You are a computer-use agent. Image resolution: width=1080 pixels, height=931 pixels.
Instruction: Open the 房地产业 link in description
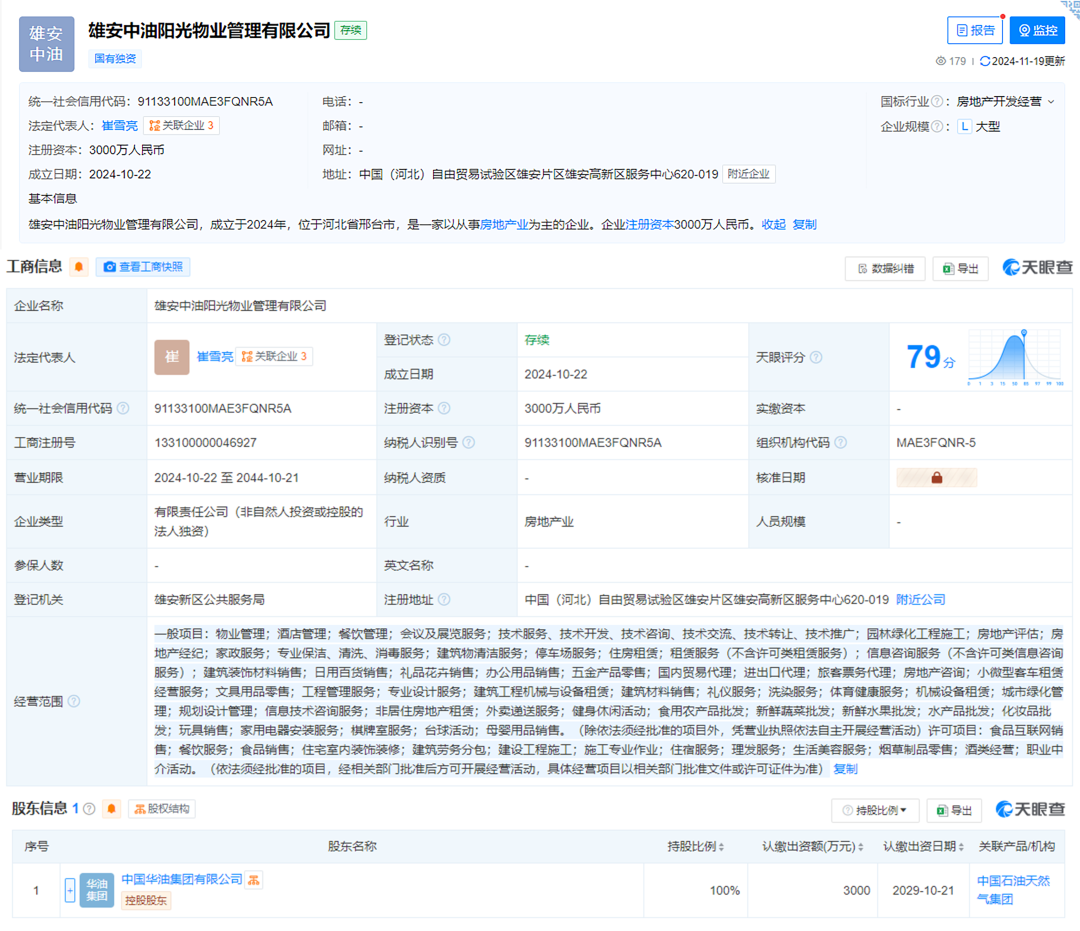(x=504, y=224)
